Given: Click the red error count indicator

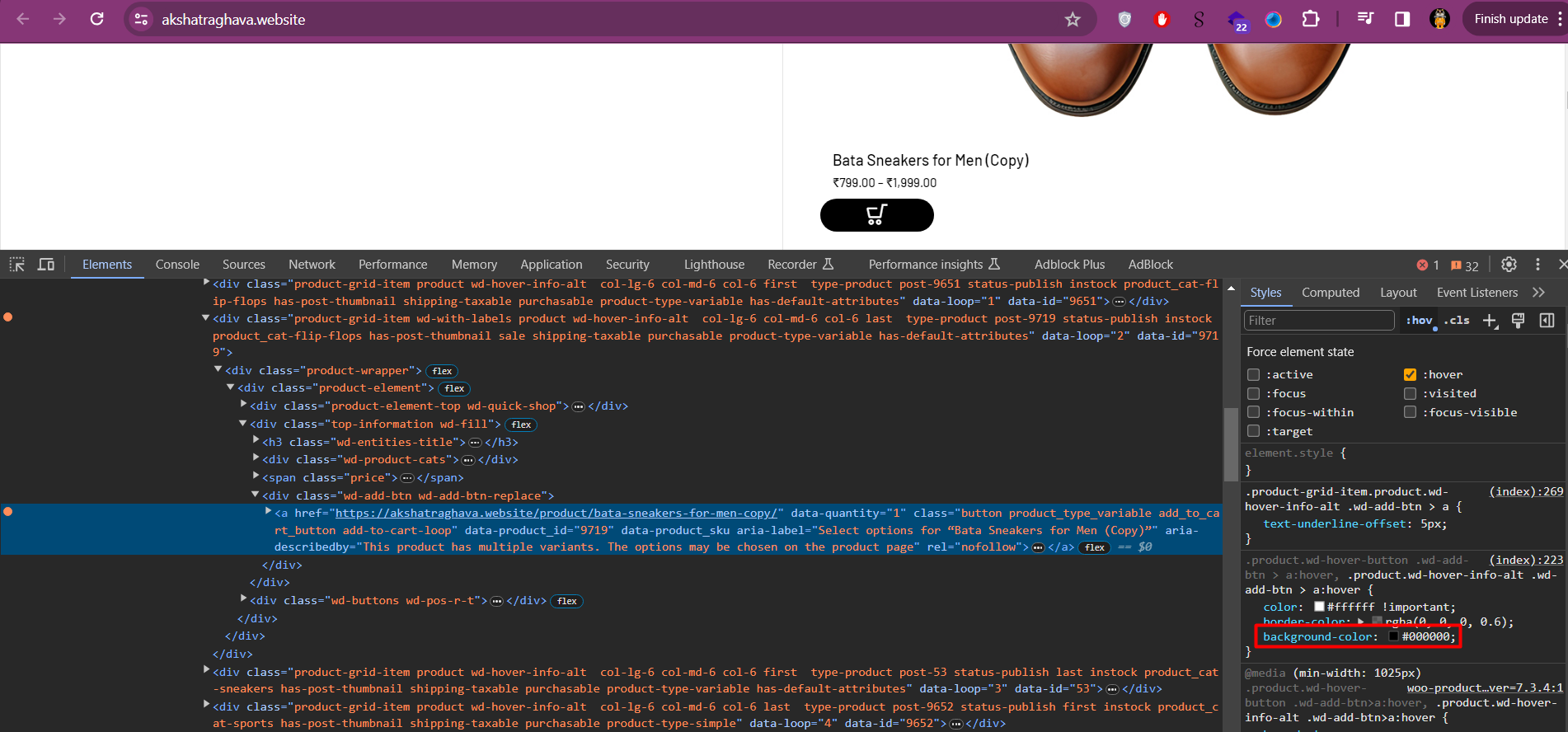Looking at the screenshot, I should tap(1428, 265).
